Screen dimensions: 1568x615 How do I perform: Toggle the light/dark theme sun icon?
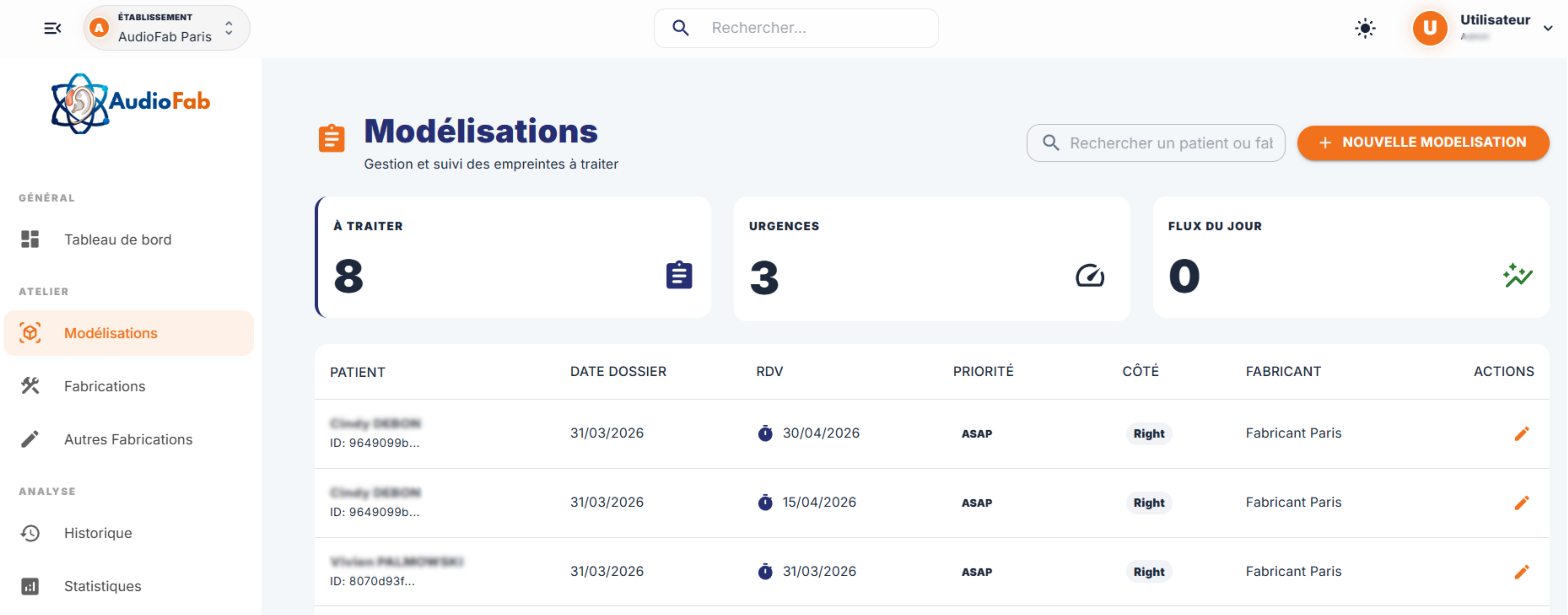pos(1365,28)
